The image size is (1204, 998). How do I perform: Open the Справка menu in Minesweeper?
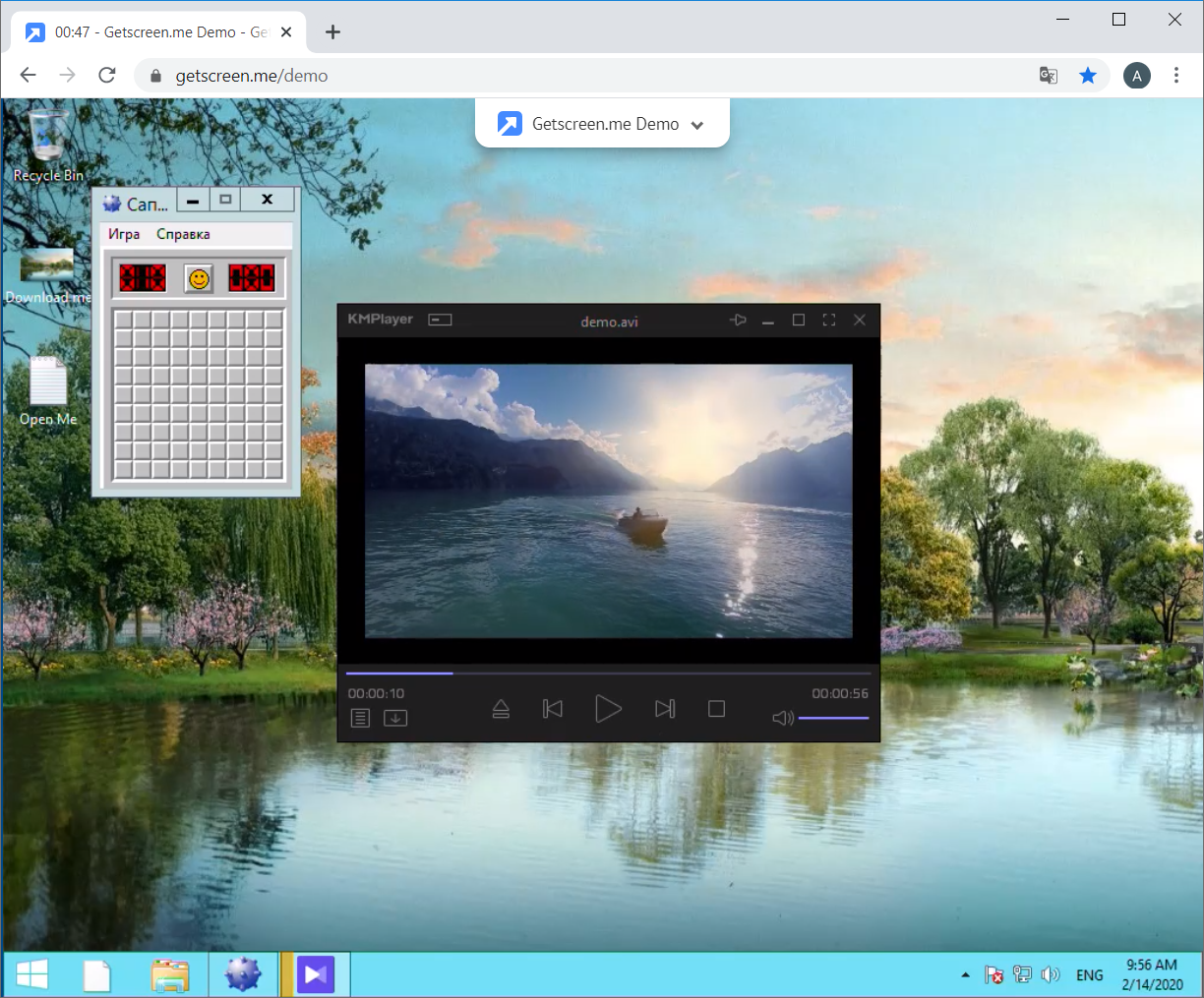pos(183,234)
